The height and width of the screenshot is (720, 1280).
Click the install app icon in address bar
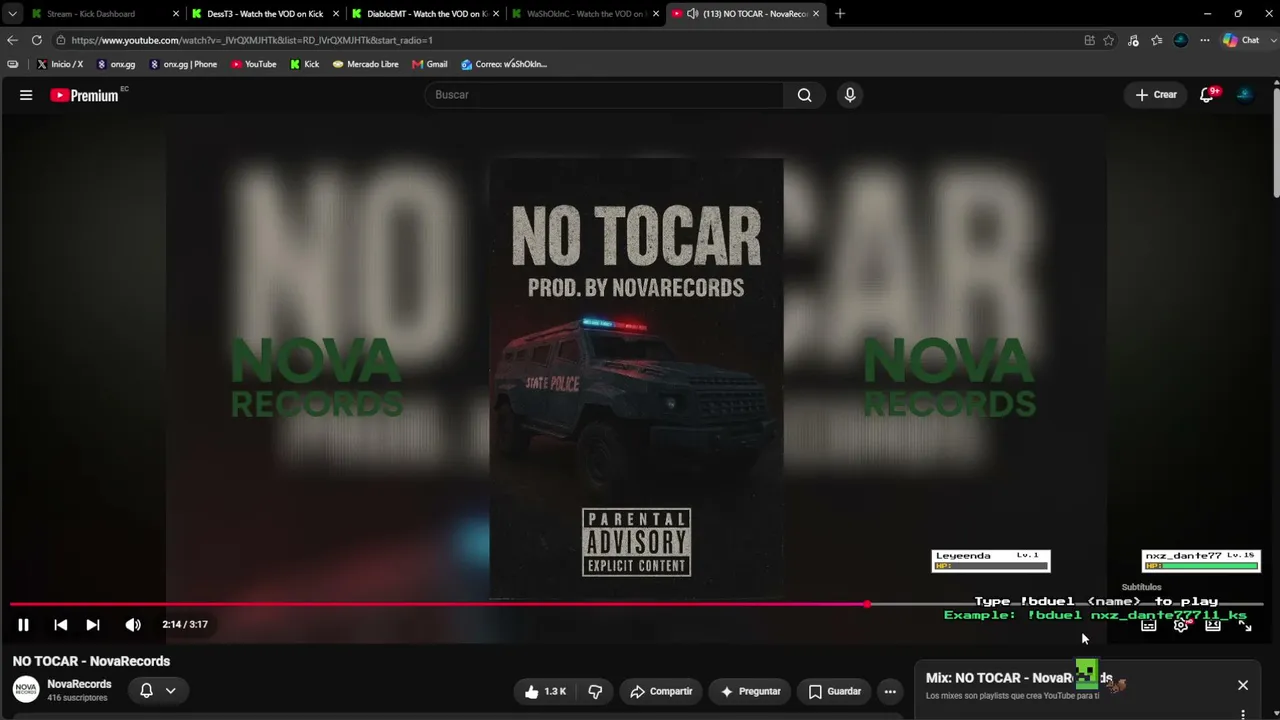(1089, 40)
